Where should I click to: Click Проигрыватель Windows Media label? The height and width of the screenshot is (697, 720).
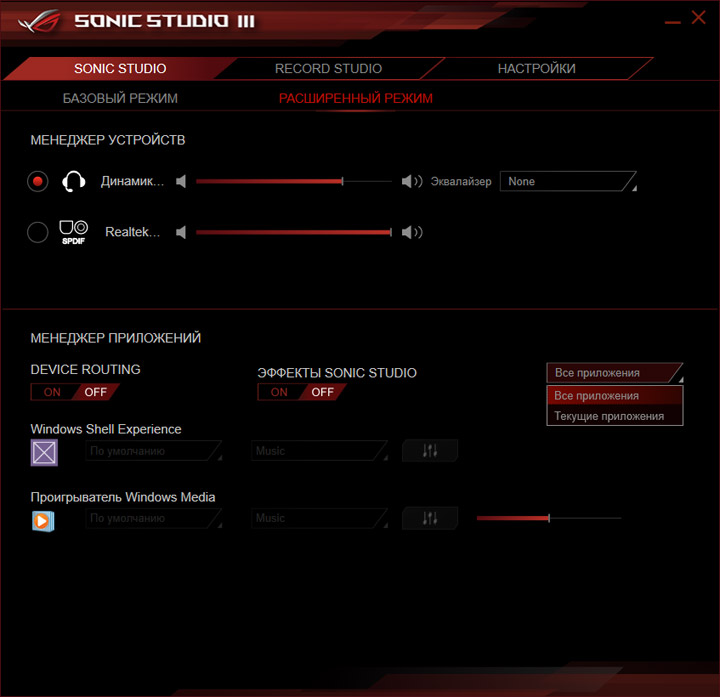point(123,497)
